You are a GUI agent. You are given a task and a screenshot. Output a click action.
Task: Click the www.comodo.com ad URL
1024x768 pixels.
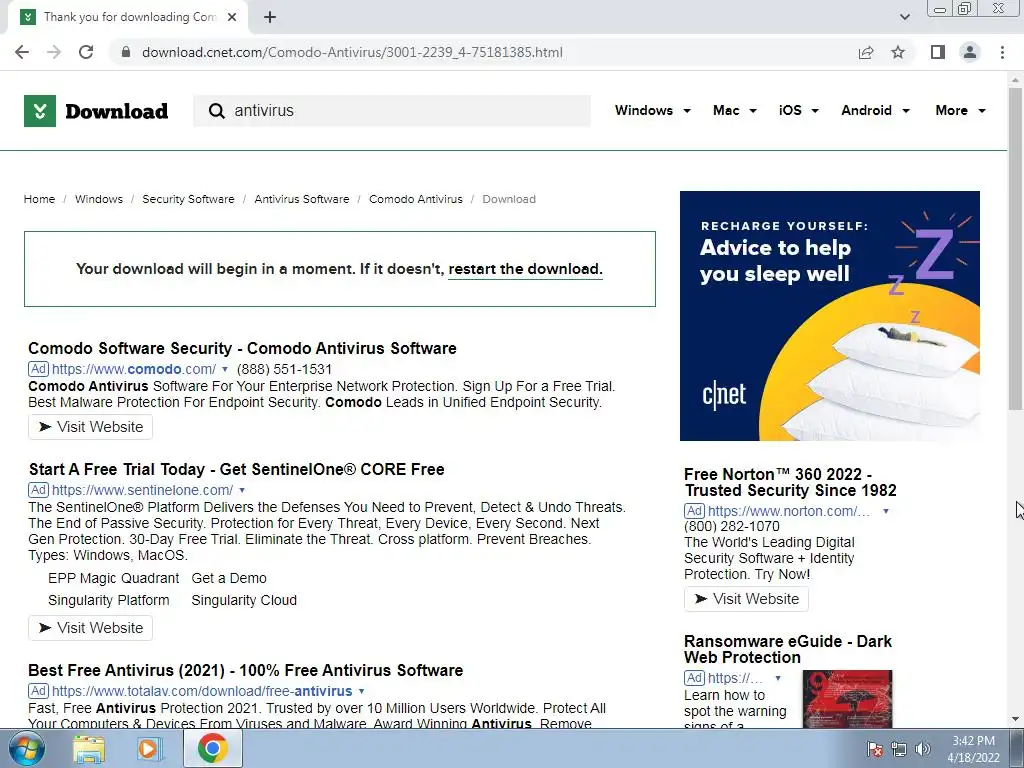click(134, 369)
